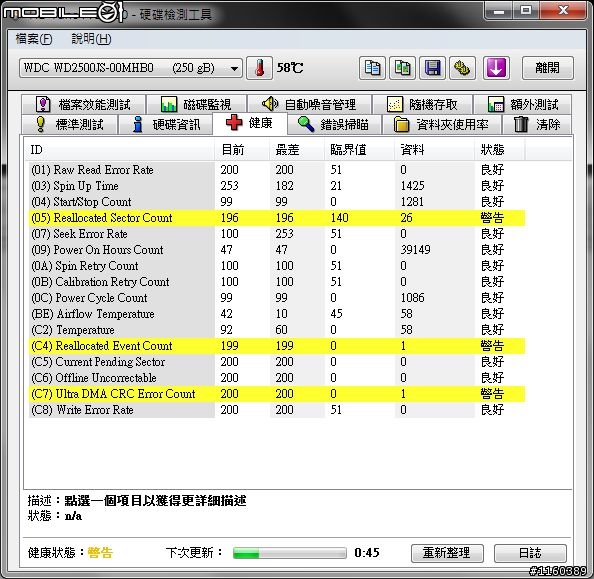Click the 離開 exit button

pyautogui.click(x=547, y=68)
